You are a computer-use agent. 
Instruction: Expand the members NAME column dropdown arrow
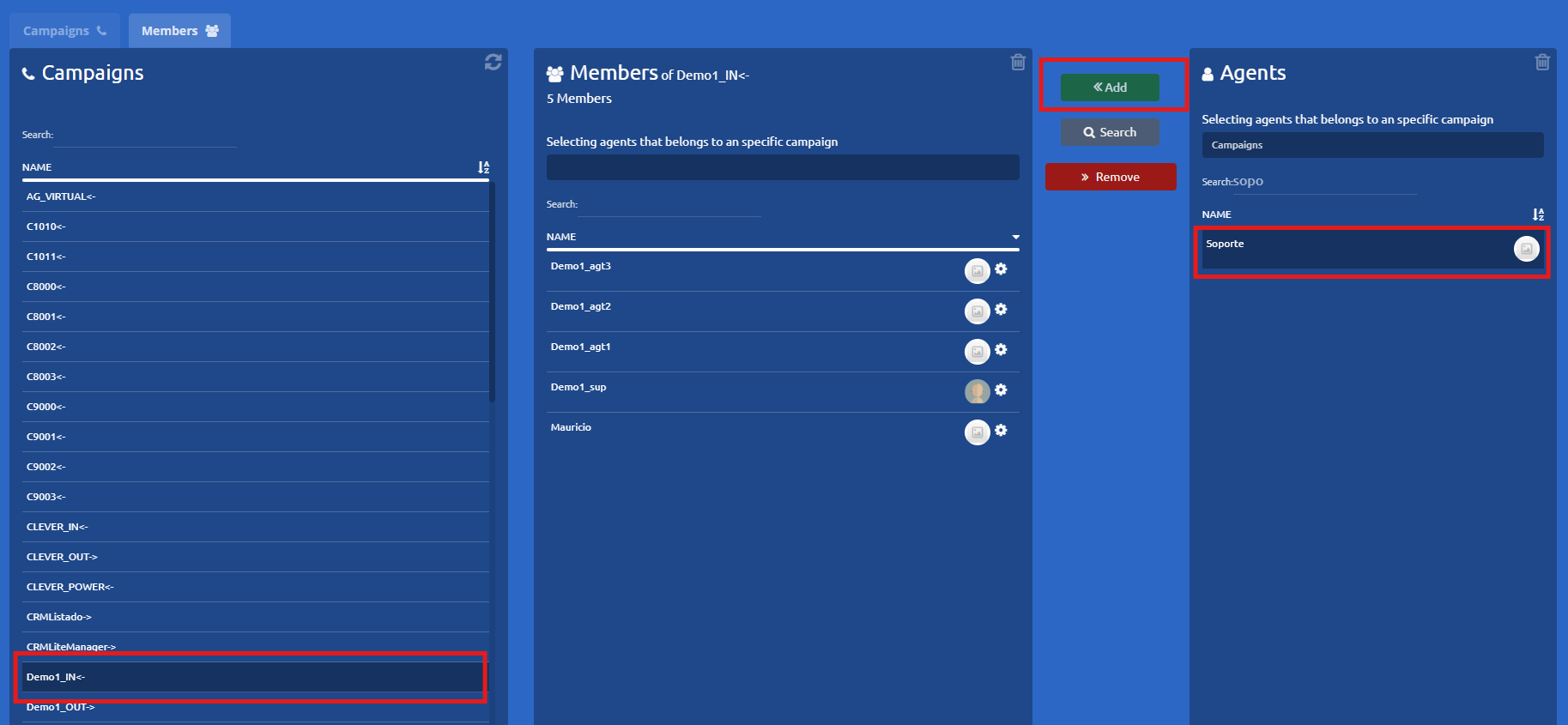1015,237
